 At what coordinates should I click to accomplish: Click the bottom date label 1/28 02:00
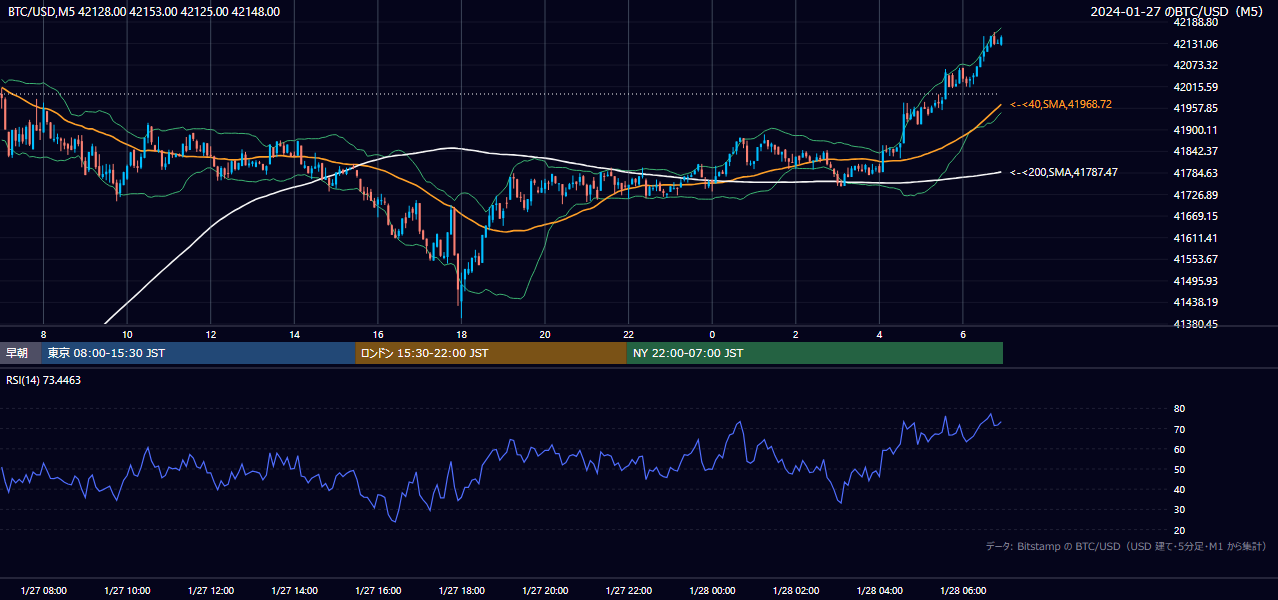point(796,590)
